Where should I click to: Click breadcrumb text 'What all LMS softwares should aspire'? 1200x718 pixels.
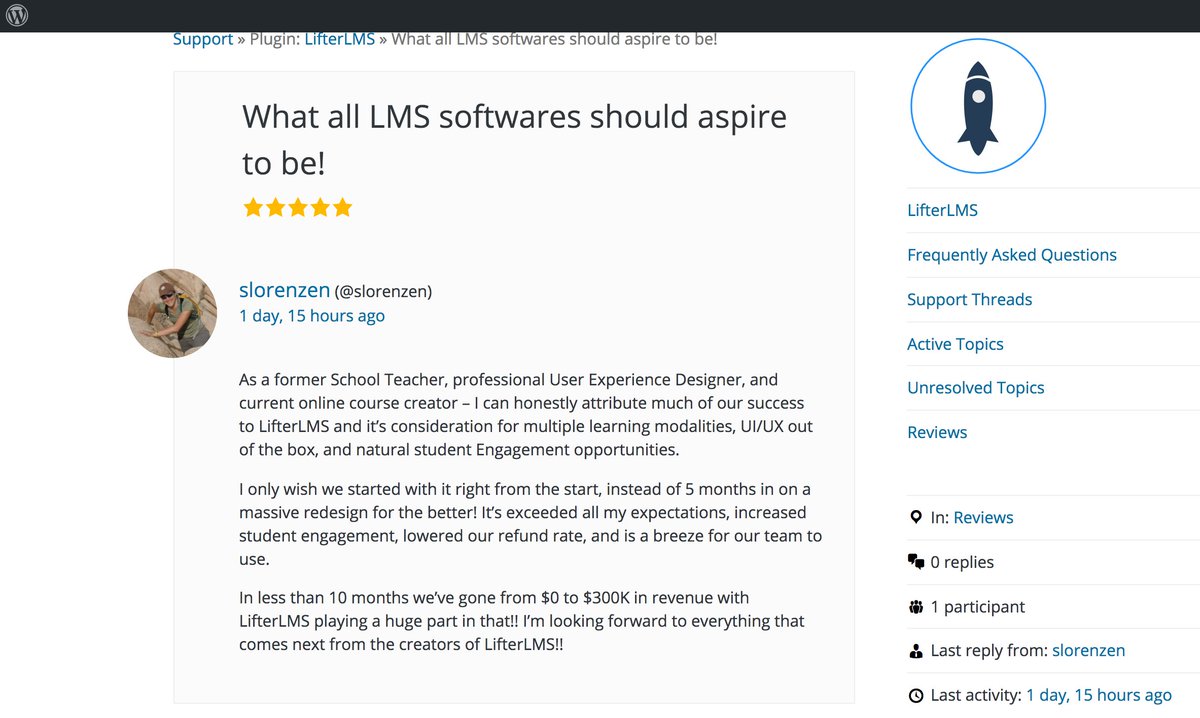tap(554, 39)
